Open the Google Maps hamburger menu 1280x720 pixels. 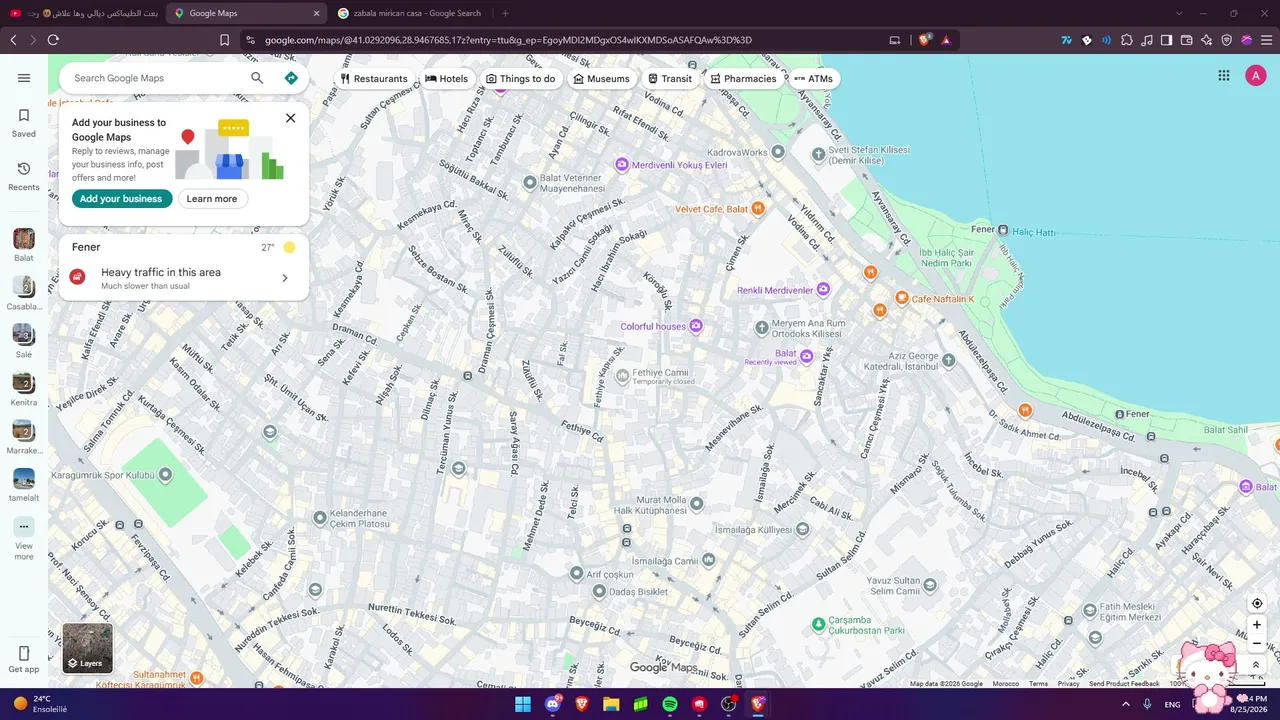pyautogui.click(x=24, y=78)
